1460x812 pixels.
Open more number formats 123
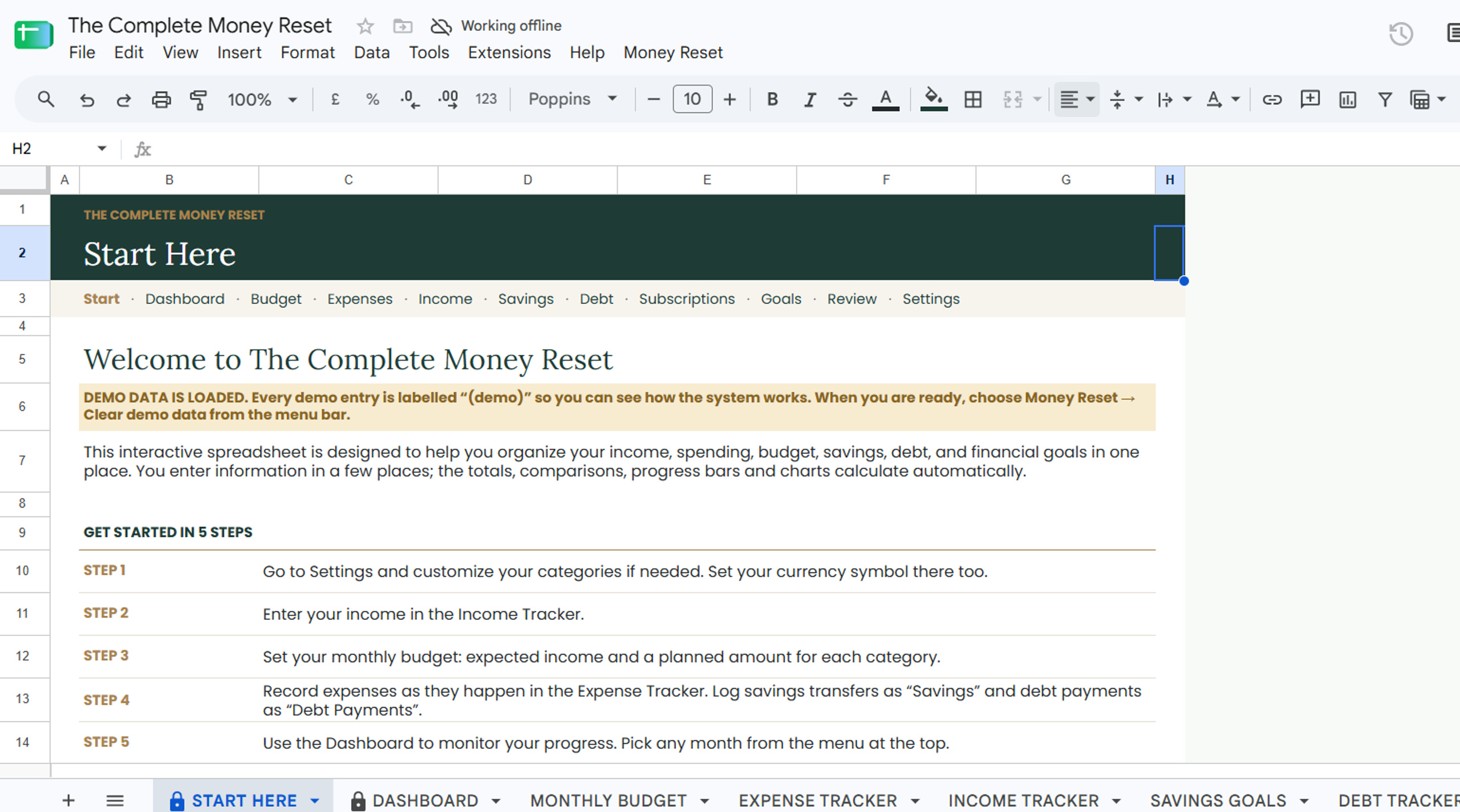486,99
